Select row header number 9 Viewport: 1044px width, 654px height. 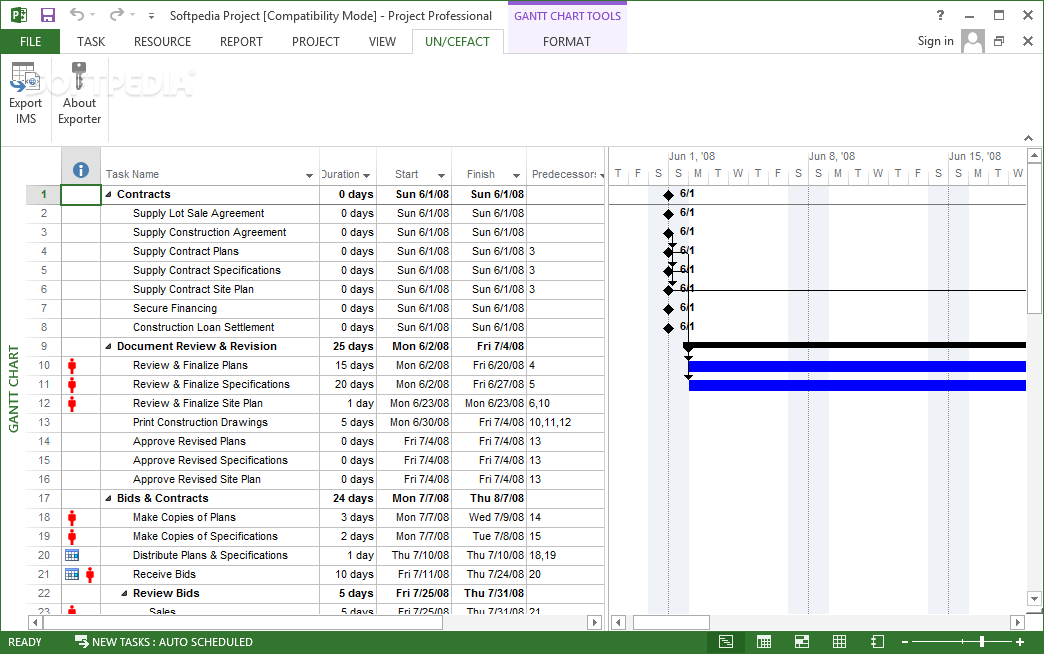[43, 346]
